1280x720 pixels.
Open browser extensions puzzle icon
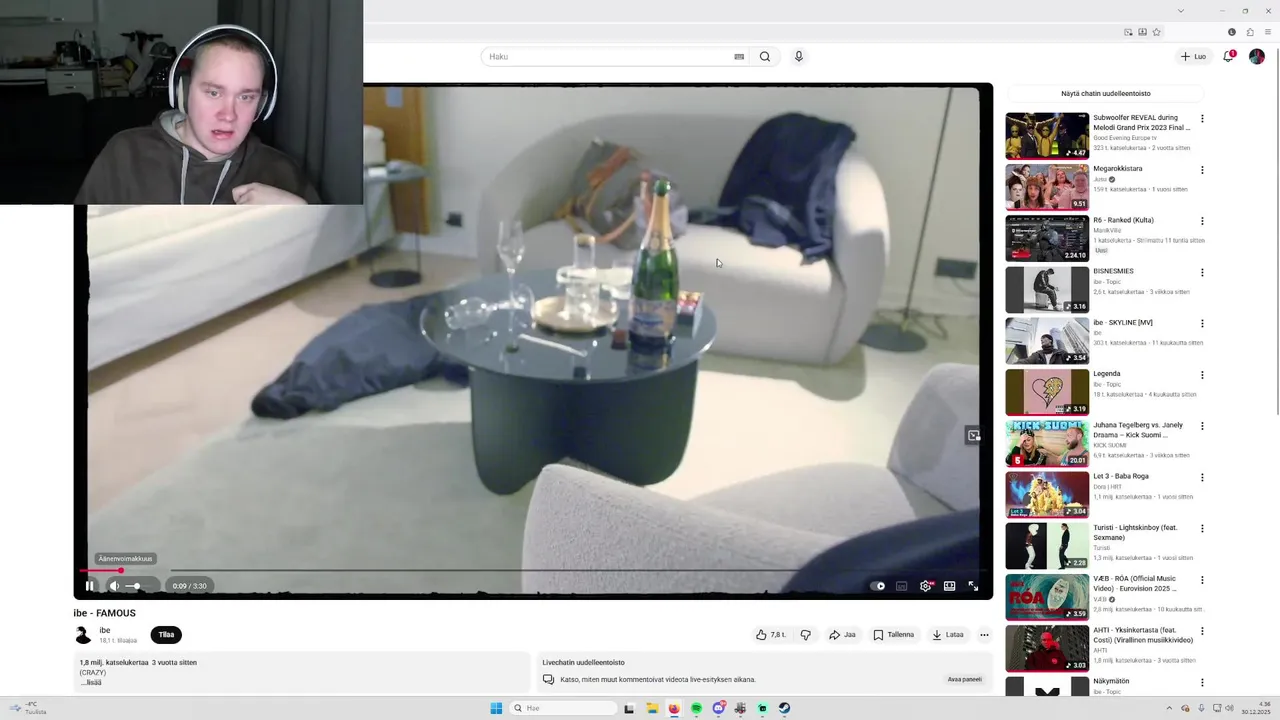click(1250, 32)
